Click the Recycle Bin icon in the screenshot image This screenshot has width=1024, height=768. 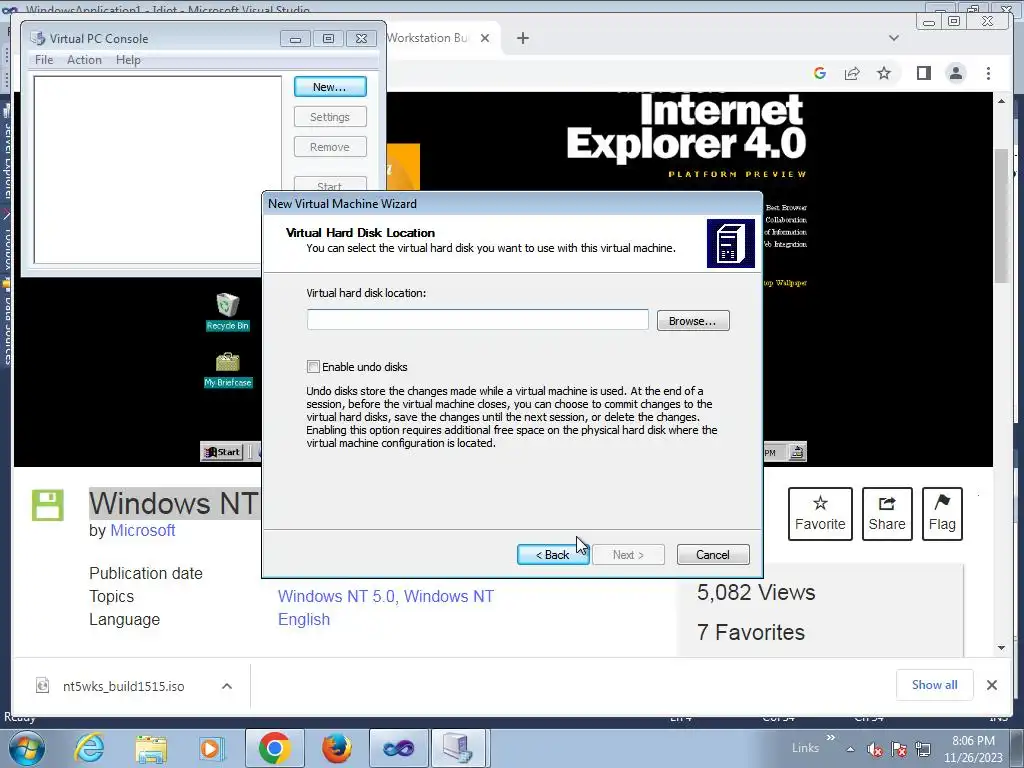point(227,312)
